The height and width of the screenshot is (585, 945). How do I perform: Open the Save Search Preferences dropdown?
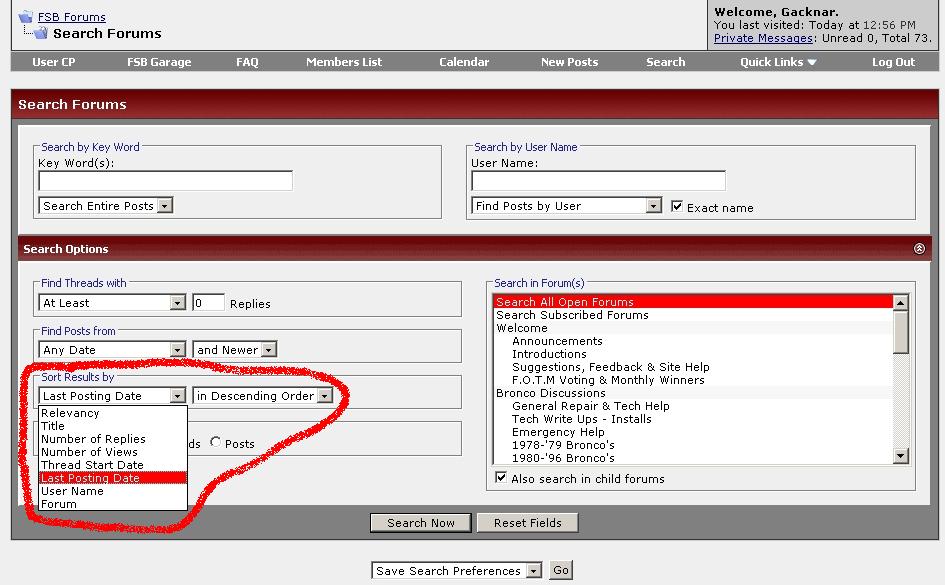point(457,571)
